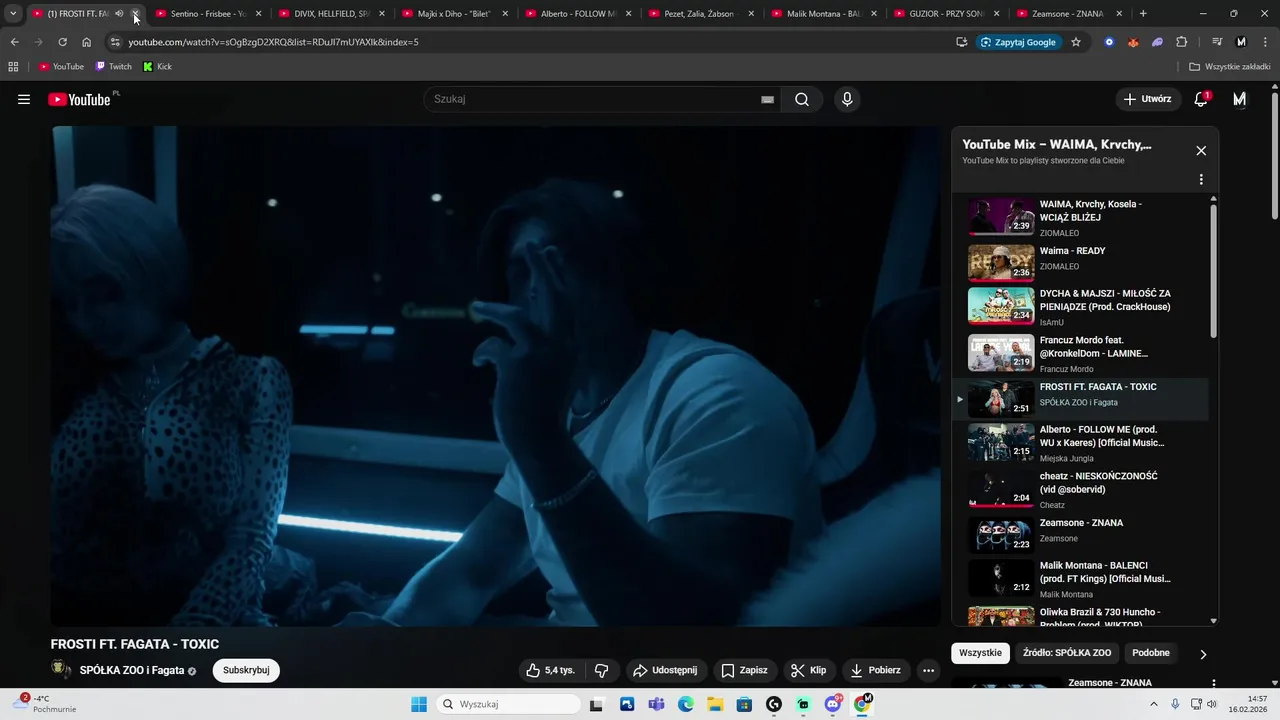Show hidden system tray icons
Screen dimensions: 1280x720
pyautogui.click(x=1154, y=704)
